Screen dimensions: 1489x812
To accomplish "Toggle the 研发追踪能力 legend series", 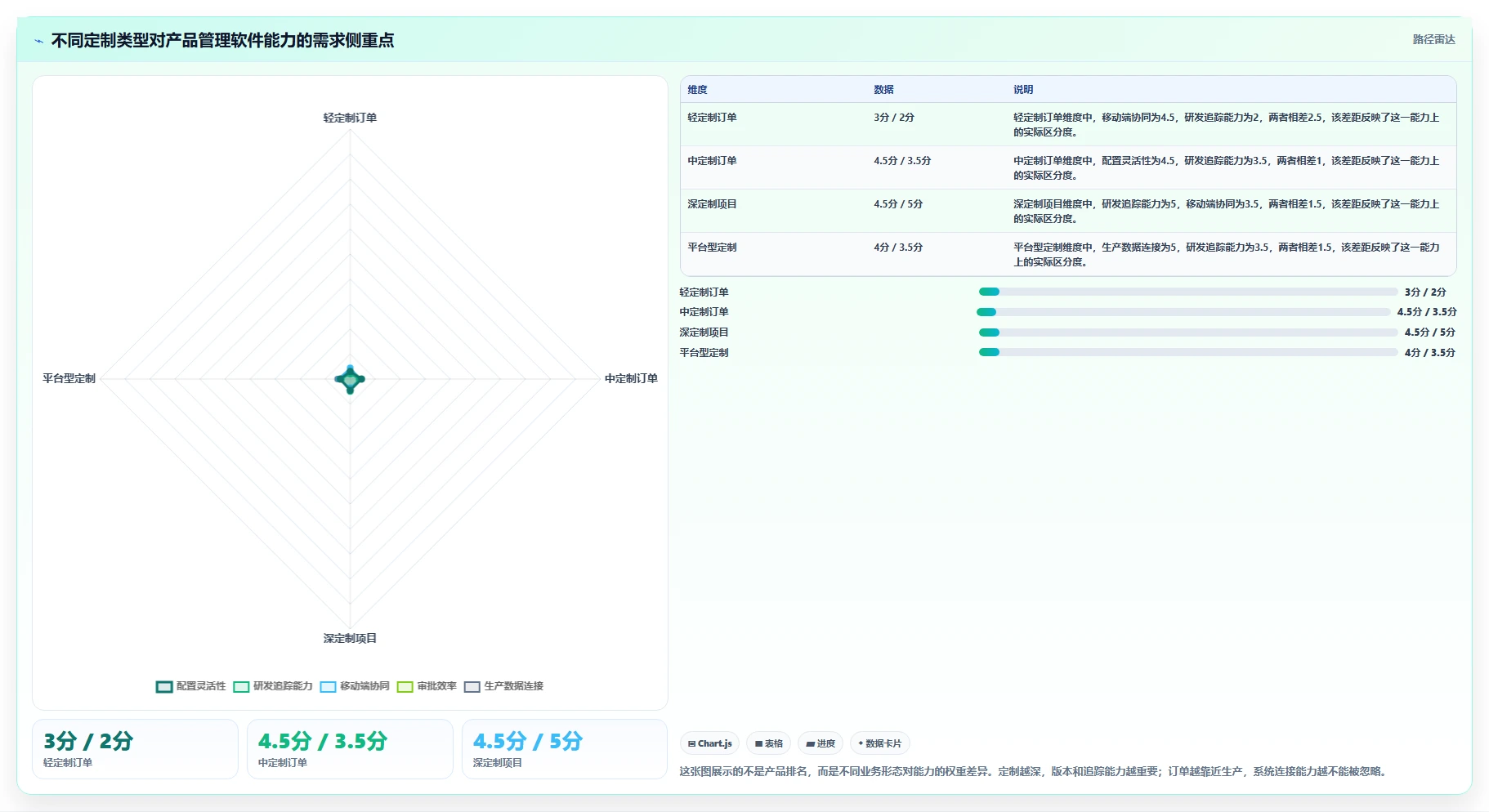I will 273,686.
